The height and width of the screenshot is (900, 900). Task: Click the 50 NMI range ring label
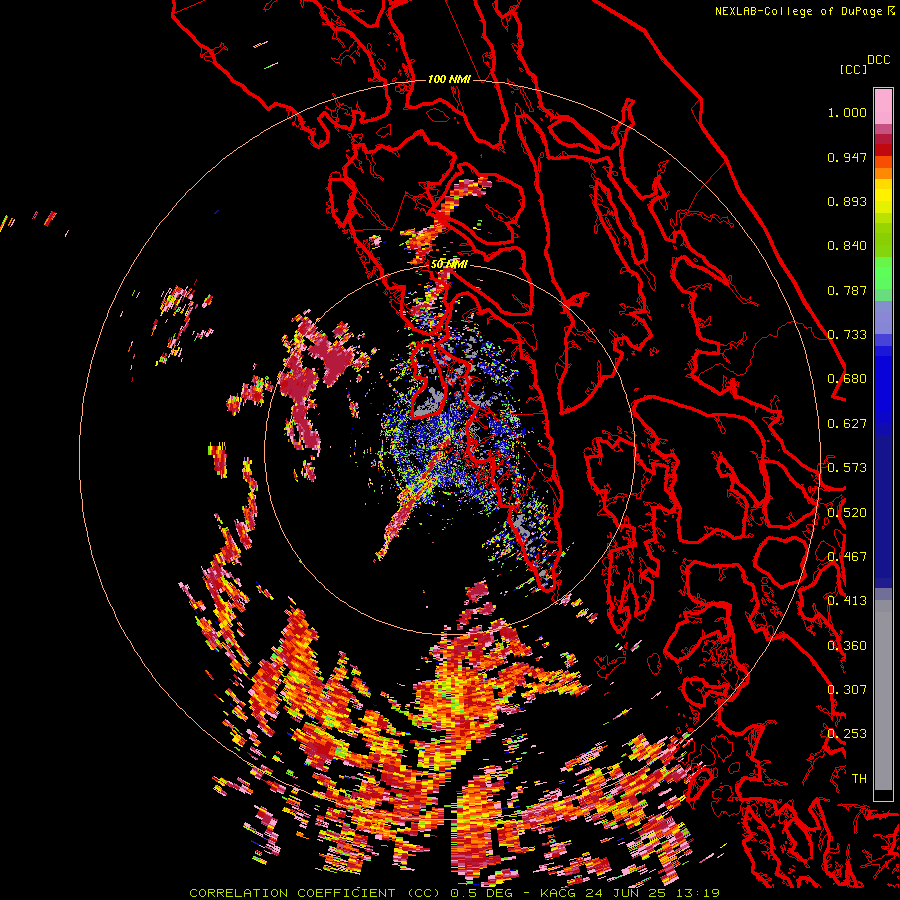(x=449, y=264)
